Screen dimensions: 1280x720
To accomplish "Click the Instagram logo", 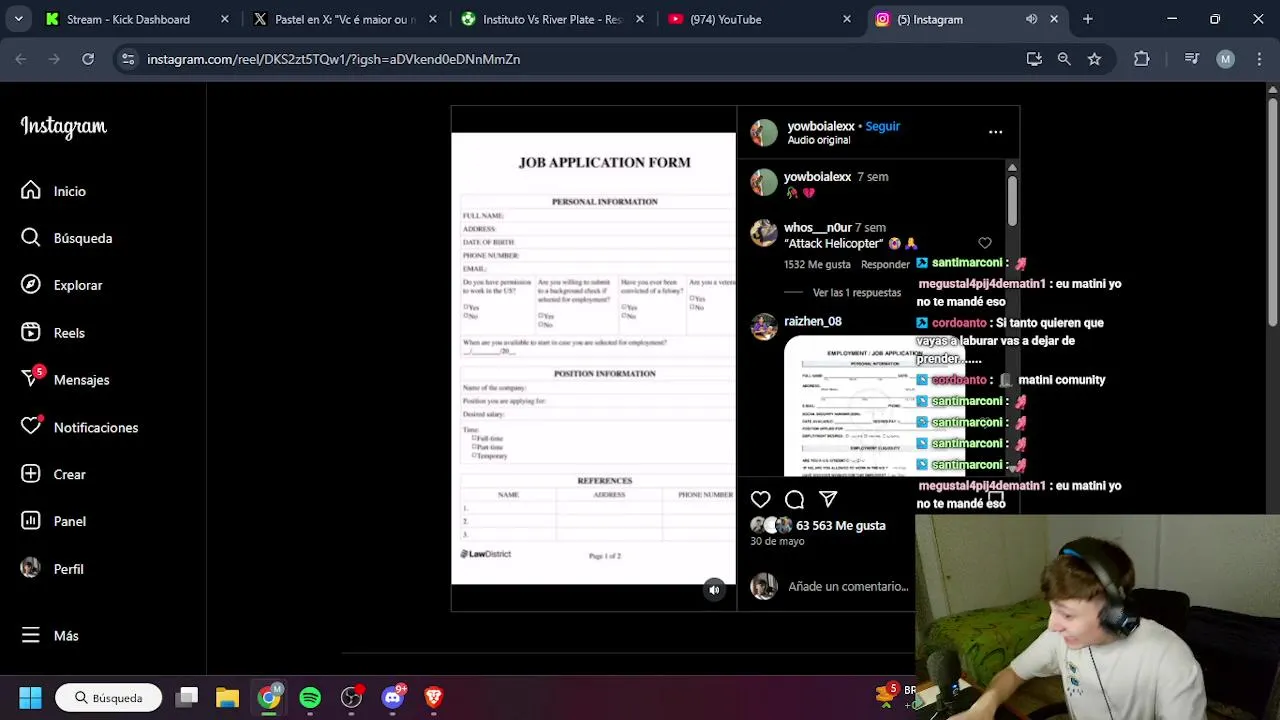I will click(x=64, y=127).
